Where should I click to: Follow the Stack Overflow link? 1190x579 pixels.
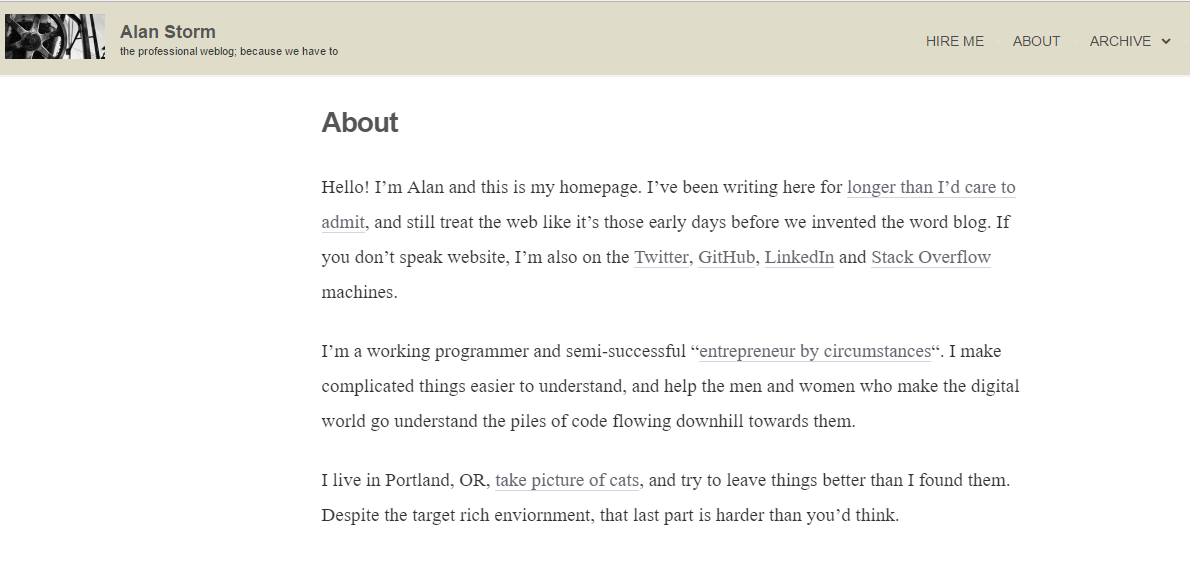(x=930, y=257)
